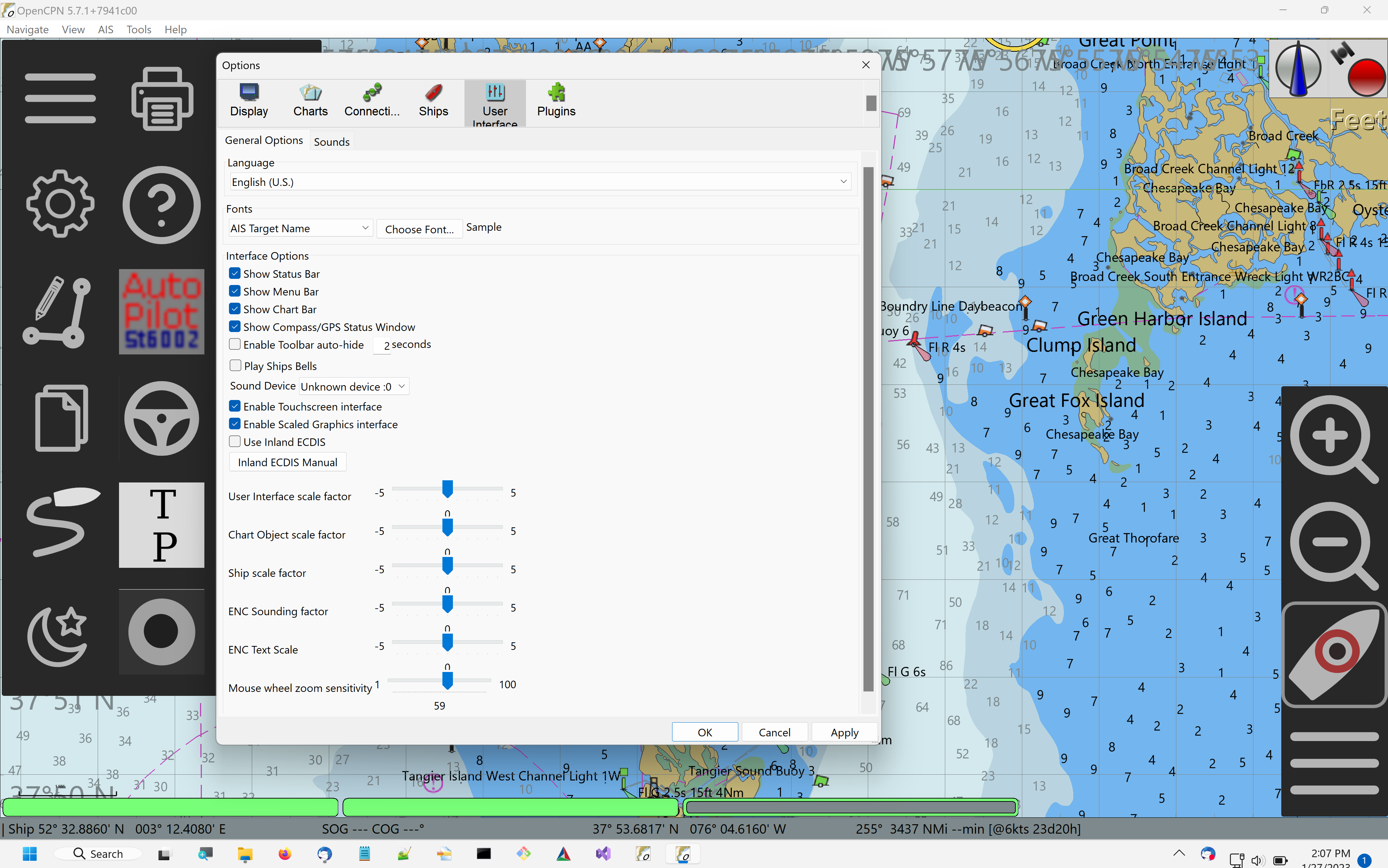Enable Play Ships Bells
Image resolution: width=1388 pixels, height=868 pixels.
click(x=235, y=366)
